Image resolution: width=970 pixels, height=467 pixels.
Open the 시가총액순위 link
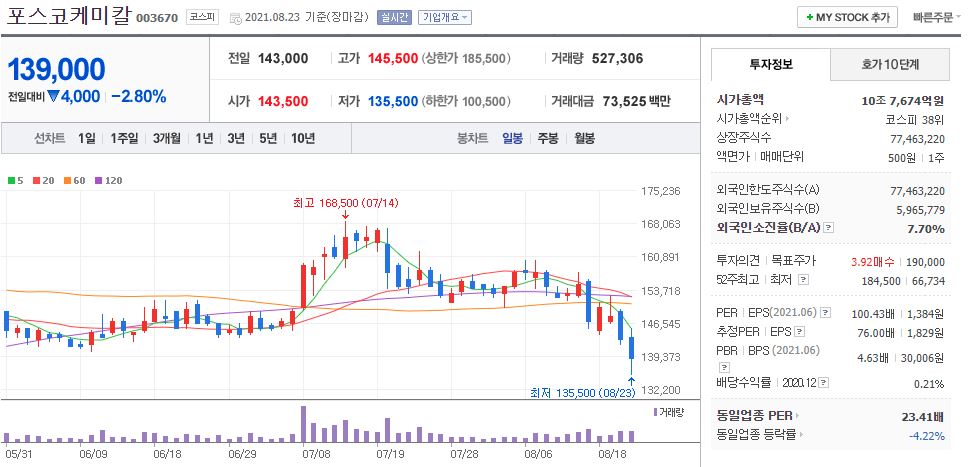click(753, 119)
